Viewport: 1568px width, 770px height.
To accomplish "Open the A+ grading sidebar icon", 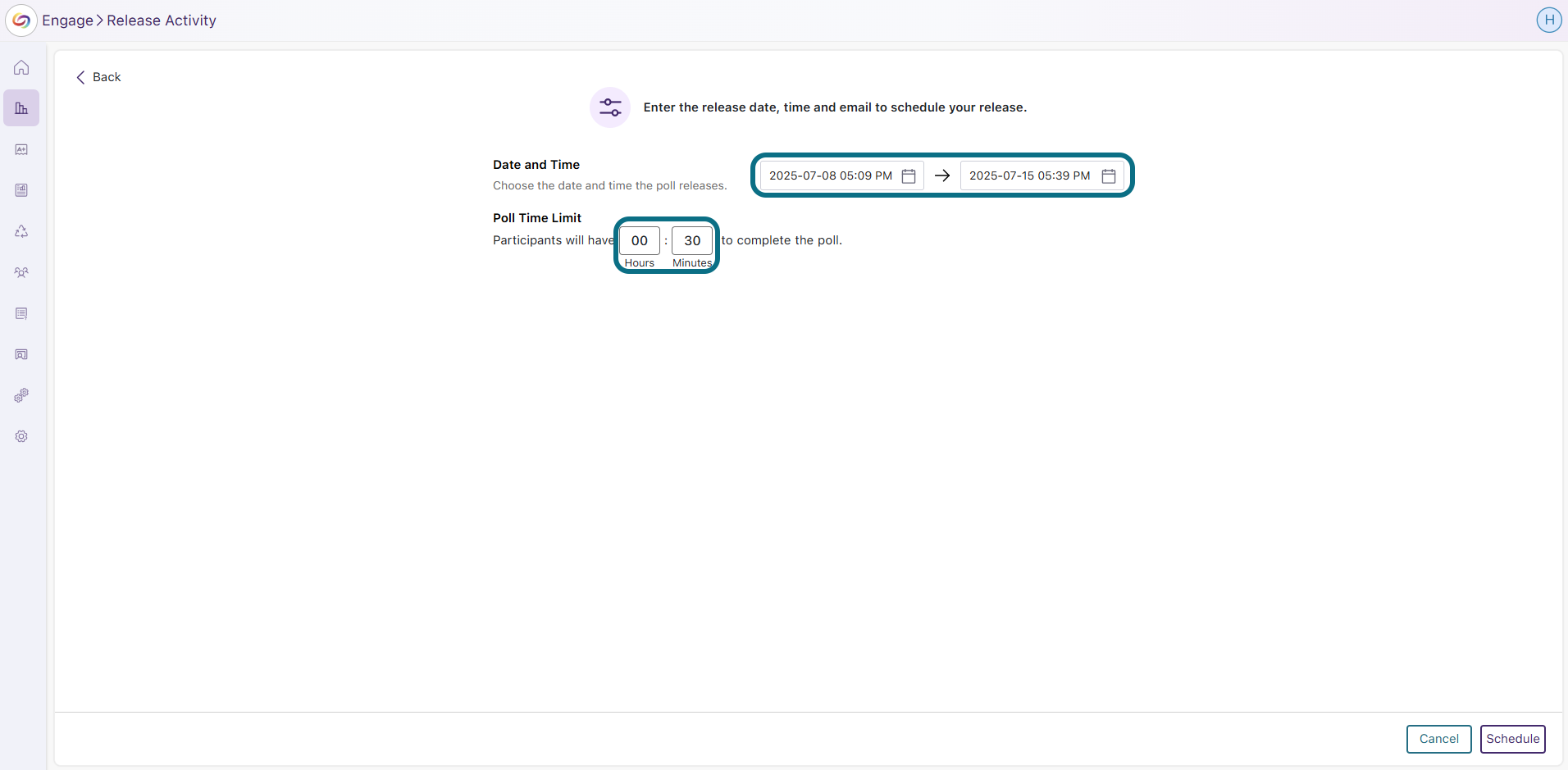I will tap(21, 149).
